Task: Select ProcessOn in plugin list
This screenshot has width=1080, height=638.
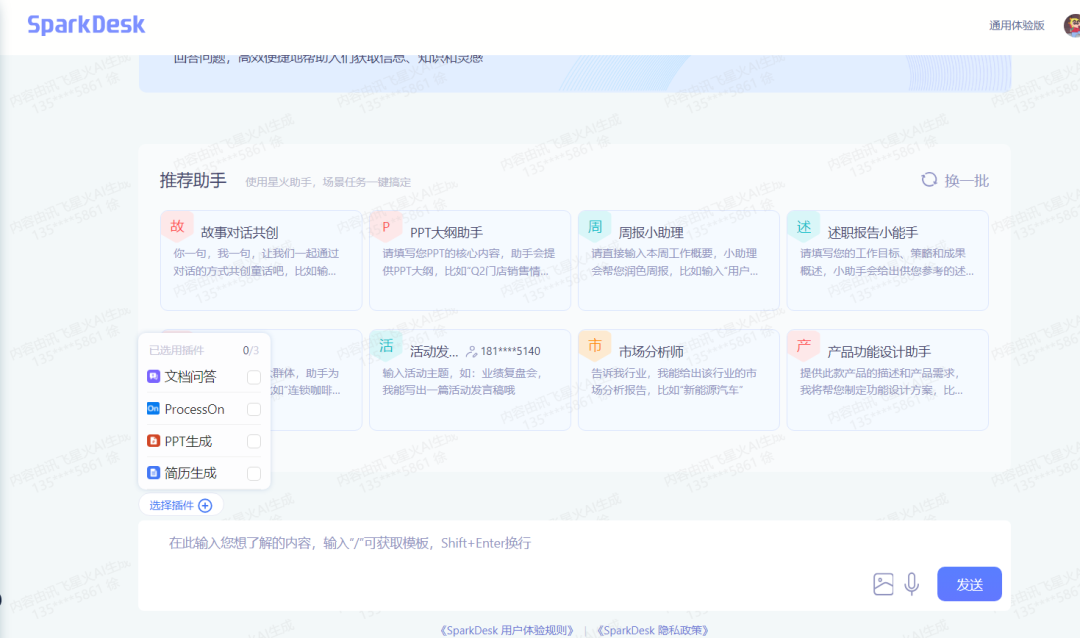Action: 204,409
